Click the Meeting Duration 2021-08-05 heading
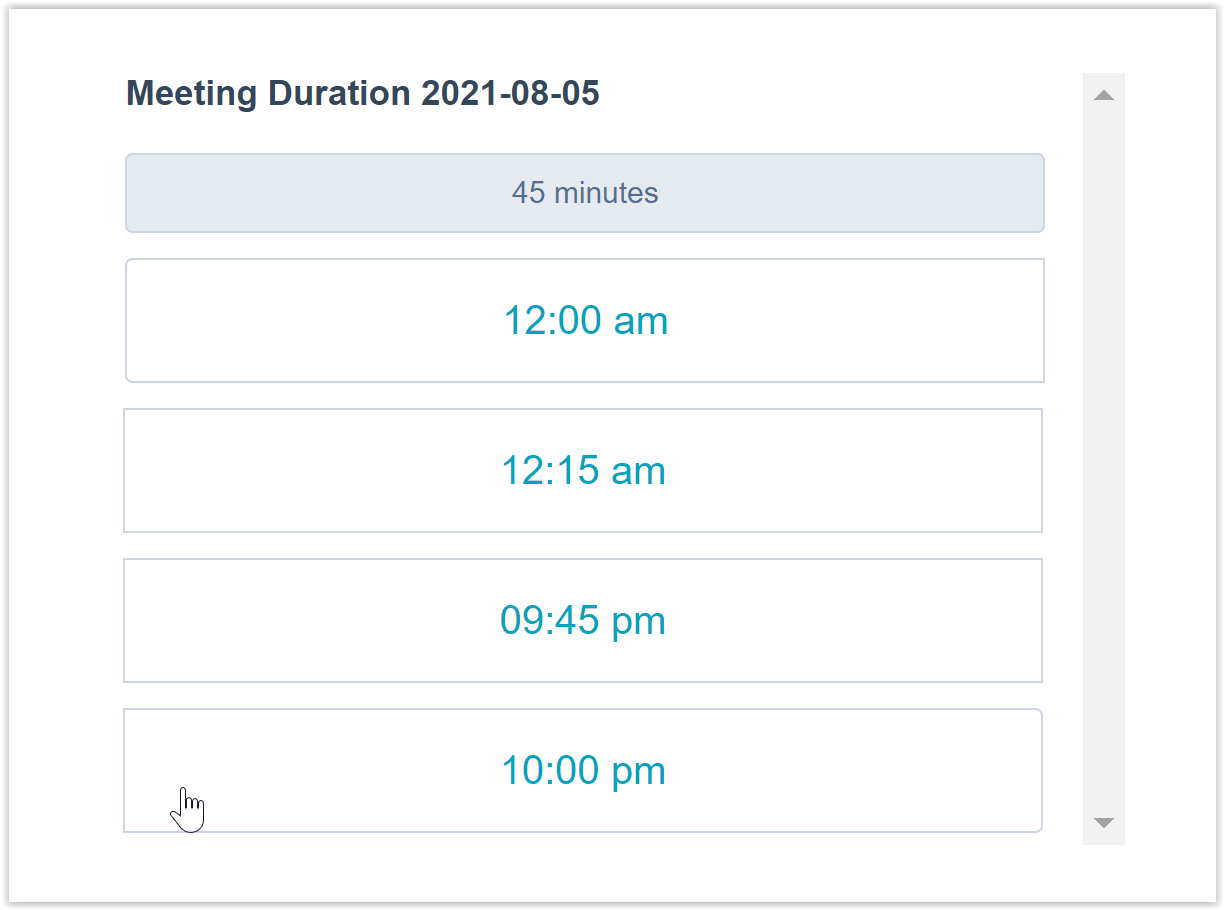Screen dimensions: 1224x910 click(x=363, y=94)
